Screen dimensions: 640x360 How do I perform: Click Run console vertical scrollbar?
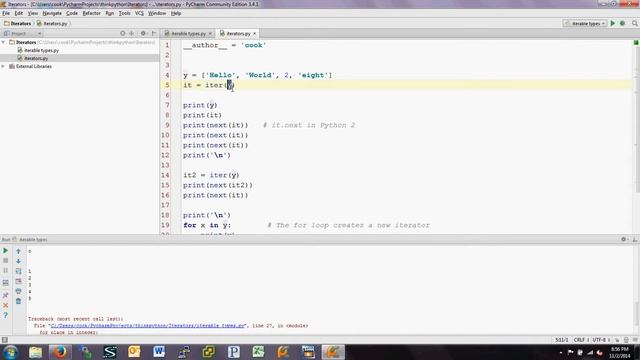pyautogui.click(x=637, y=314)
